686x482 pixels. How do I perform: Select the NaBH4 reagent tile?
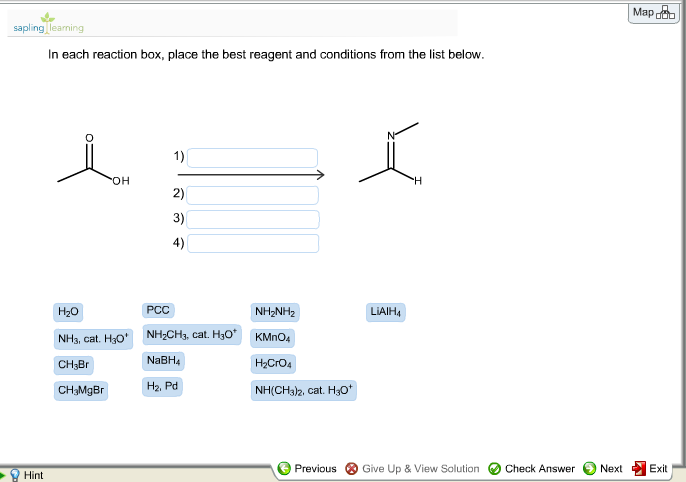(x=163, y=361)
